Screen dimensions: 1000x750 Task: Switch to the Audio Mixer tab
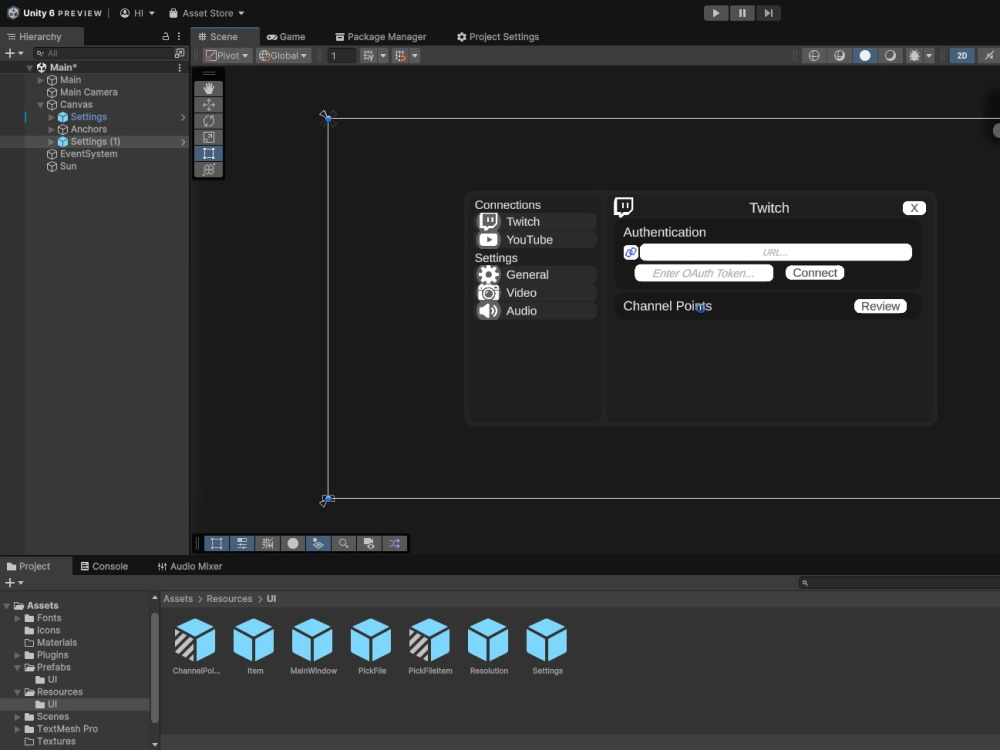190,566
